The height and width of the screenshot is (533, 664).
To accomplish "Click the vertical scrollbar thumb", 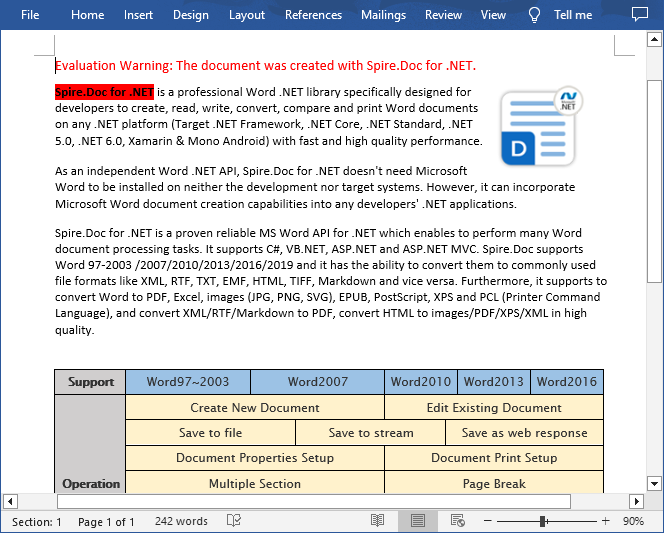I will (x=654, y=181).
